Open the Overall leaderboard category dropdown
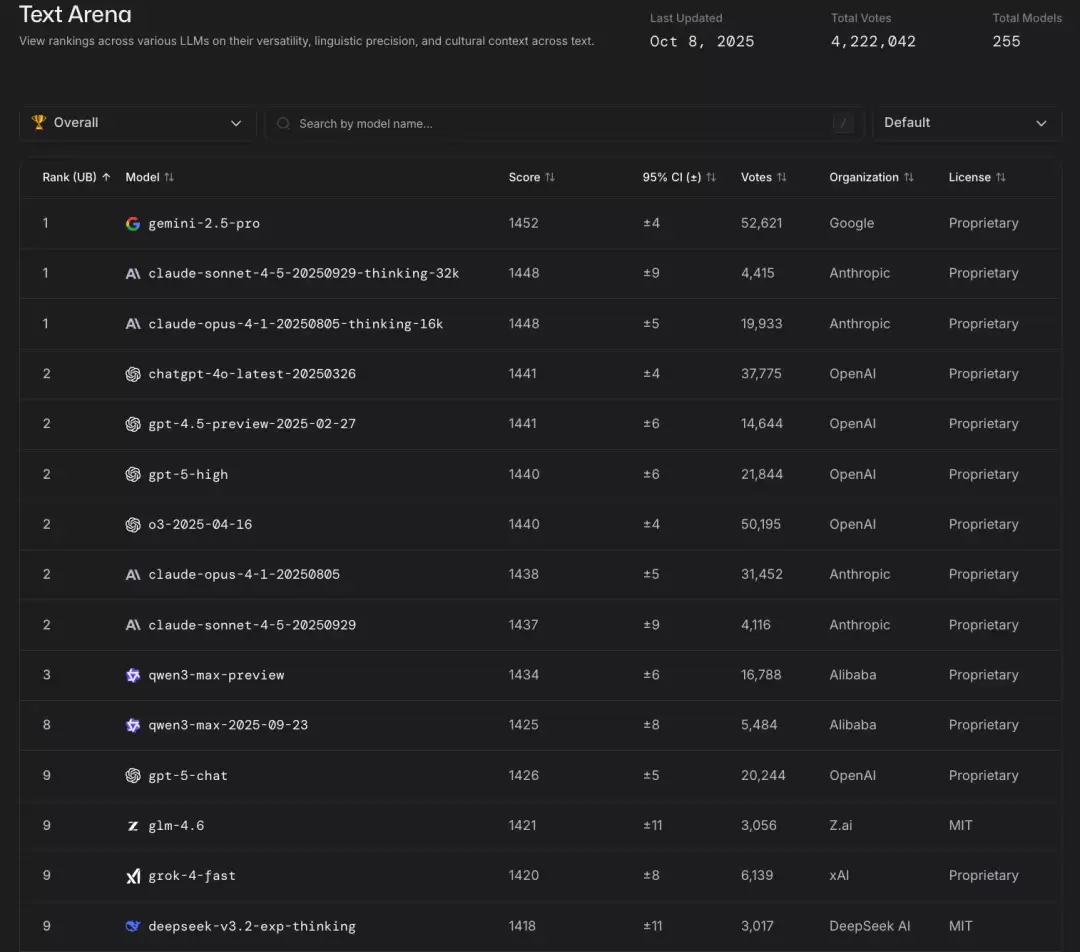 pos(137,122)
